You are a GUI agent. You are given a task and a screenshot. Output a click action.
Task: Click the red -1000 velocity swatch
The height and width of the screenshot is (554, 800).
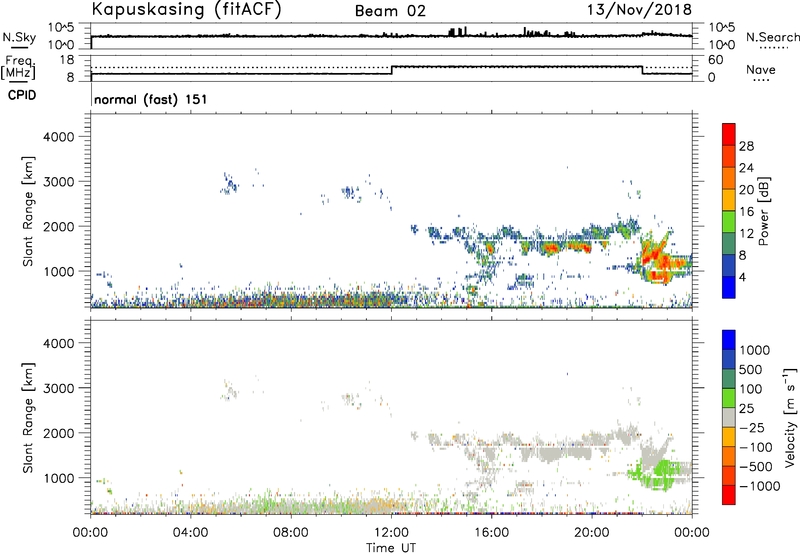coord(729,495)
